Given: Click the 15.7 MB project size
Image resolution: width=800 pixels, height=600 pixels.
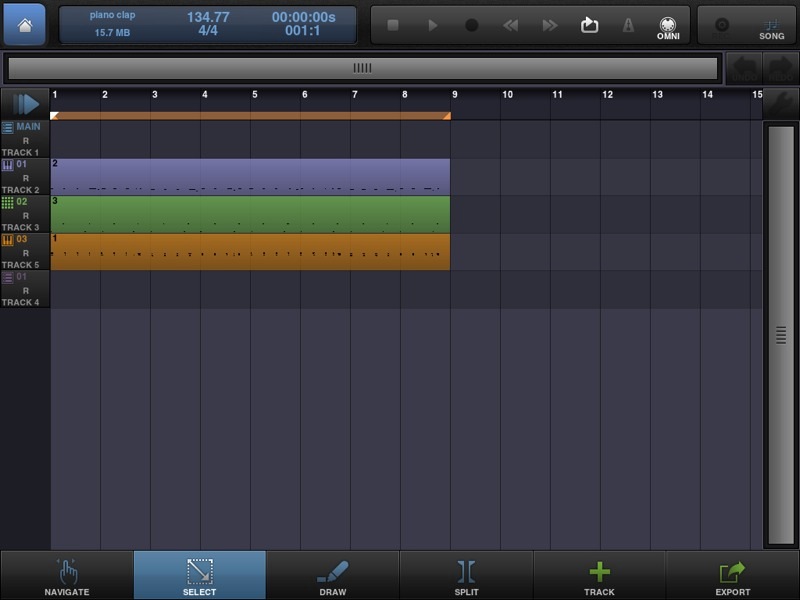Looking at the screenshot, I should [112, 33].
